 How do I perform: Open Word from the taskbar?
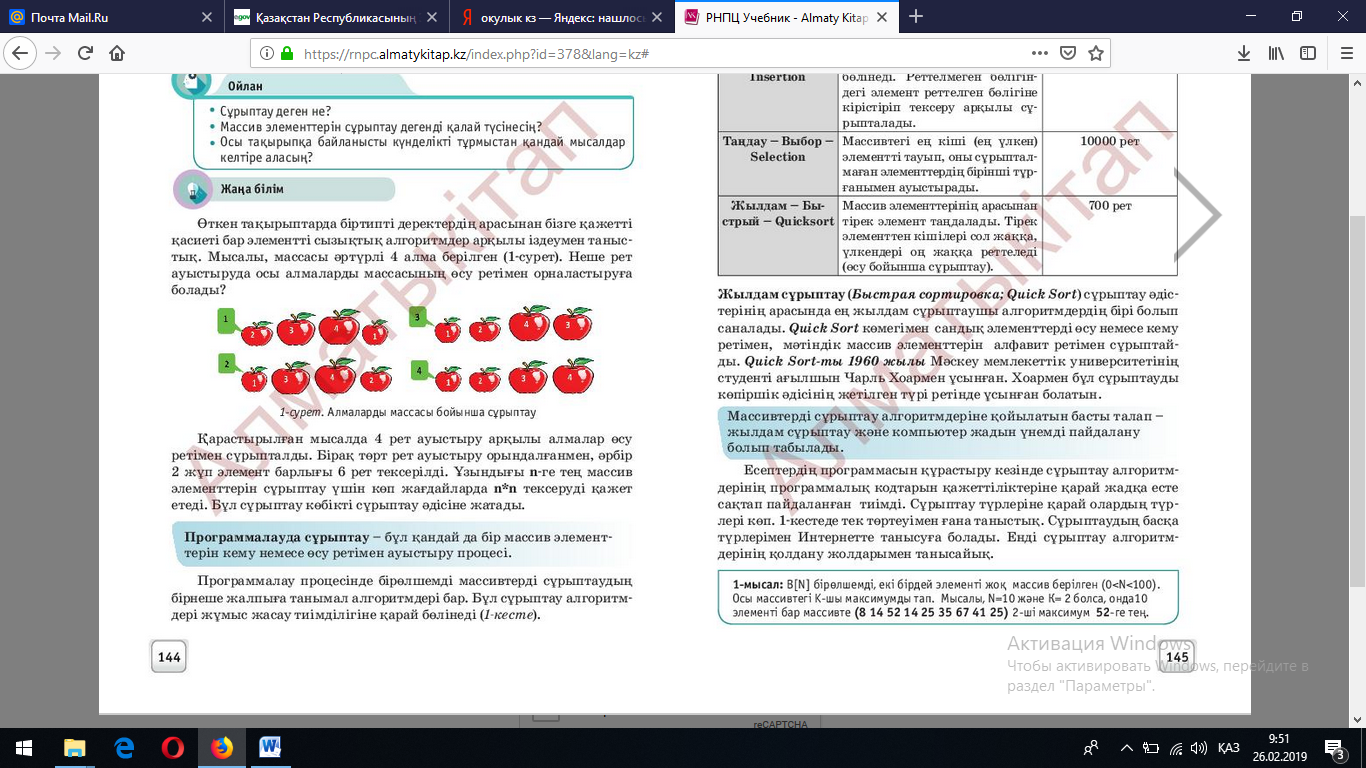pyautogui.click(x=270, y=747)
